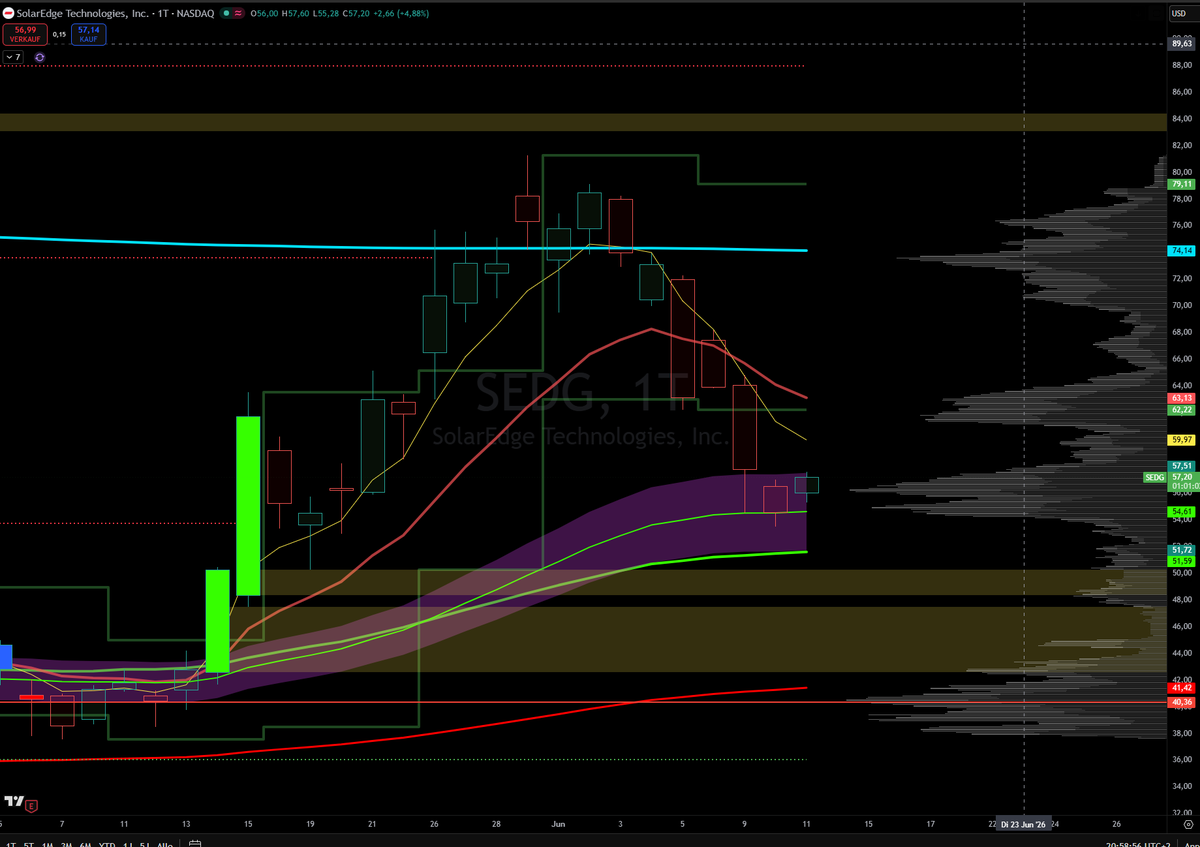
Task: Select the tall bright green candle
Action: pos(248,505)
